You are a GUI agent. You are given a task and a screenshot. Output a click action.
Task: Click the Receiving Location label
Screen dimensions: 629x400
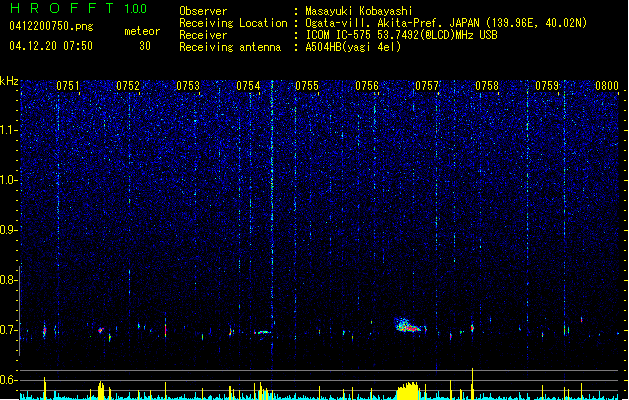[233, 23]
